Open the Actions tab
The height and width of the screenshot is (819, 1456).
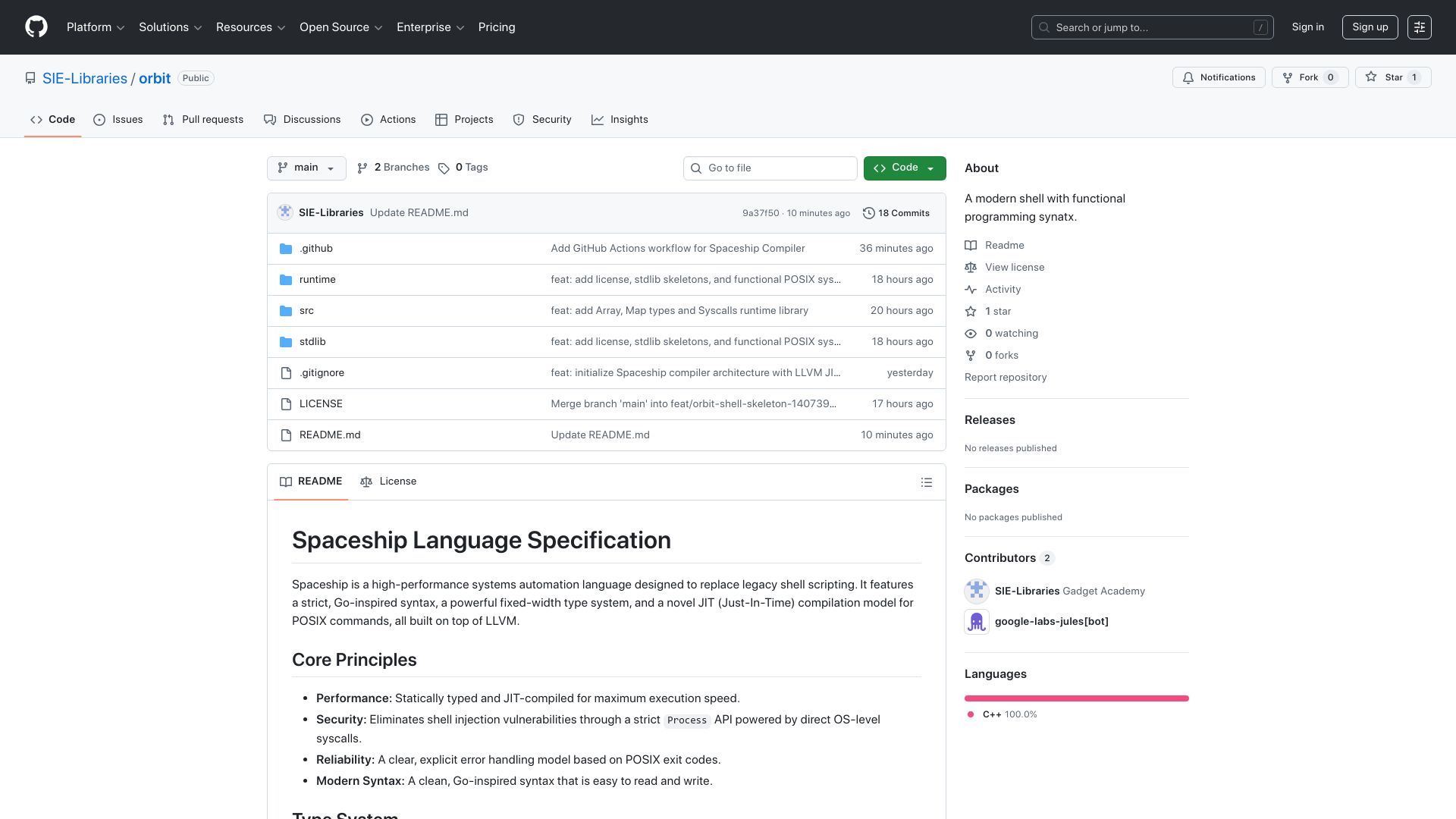tap(388, 120)
